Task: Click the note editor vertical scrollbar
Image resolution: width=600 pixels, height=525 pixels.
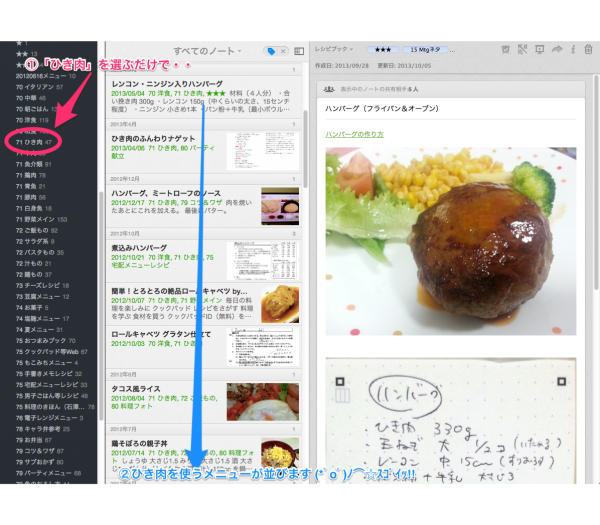Action: tap(596, 182)
